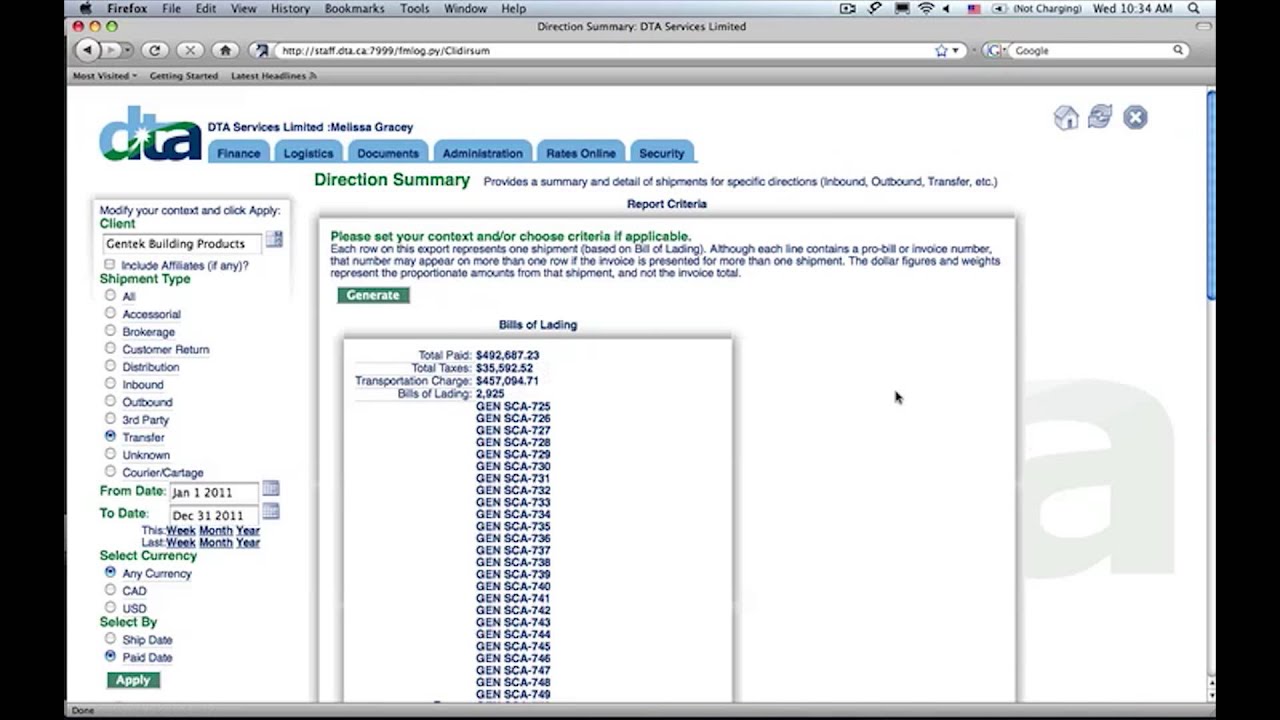Image resolution: width=1280 pixels, height=720 pixels.
Task: Select the Inbound shipment type
Action: pos(110,384)
